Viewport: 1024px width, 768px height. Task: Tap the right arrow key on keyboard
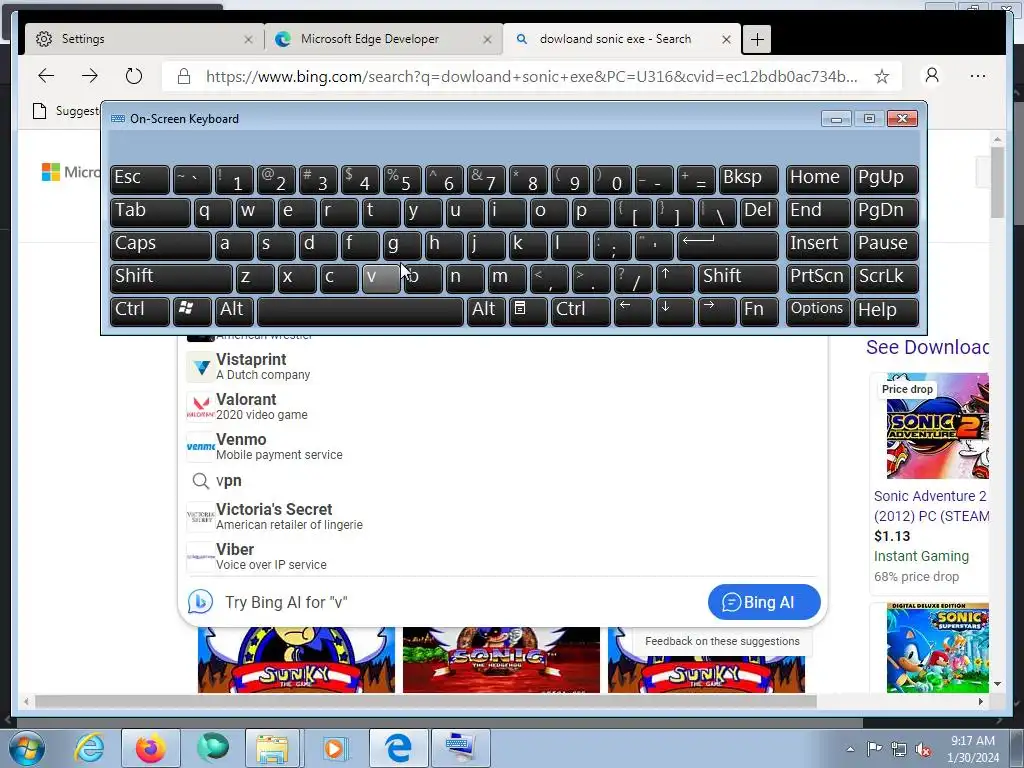click(x=716, y=310)
